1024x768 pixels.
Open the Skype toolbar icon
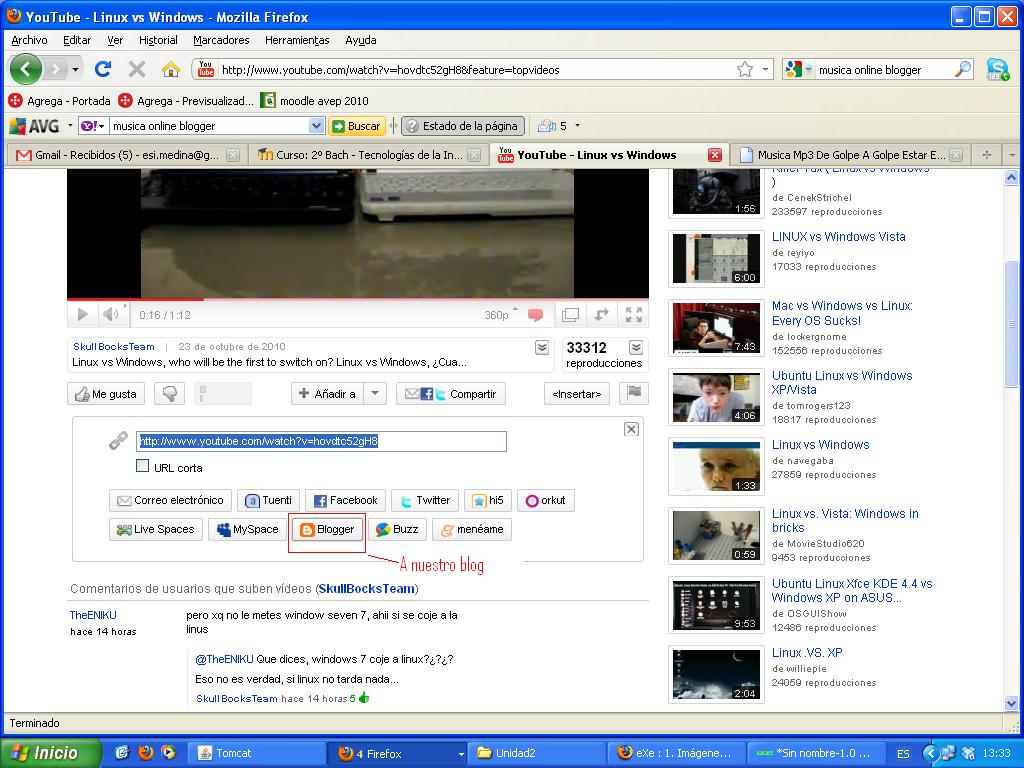997,69
